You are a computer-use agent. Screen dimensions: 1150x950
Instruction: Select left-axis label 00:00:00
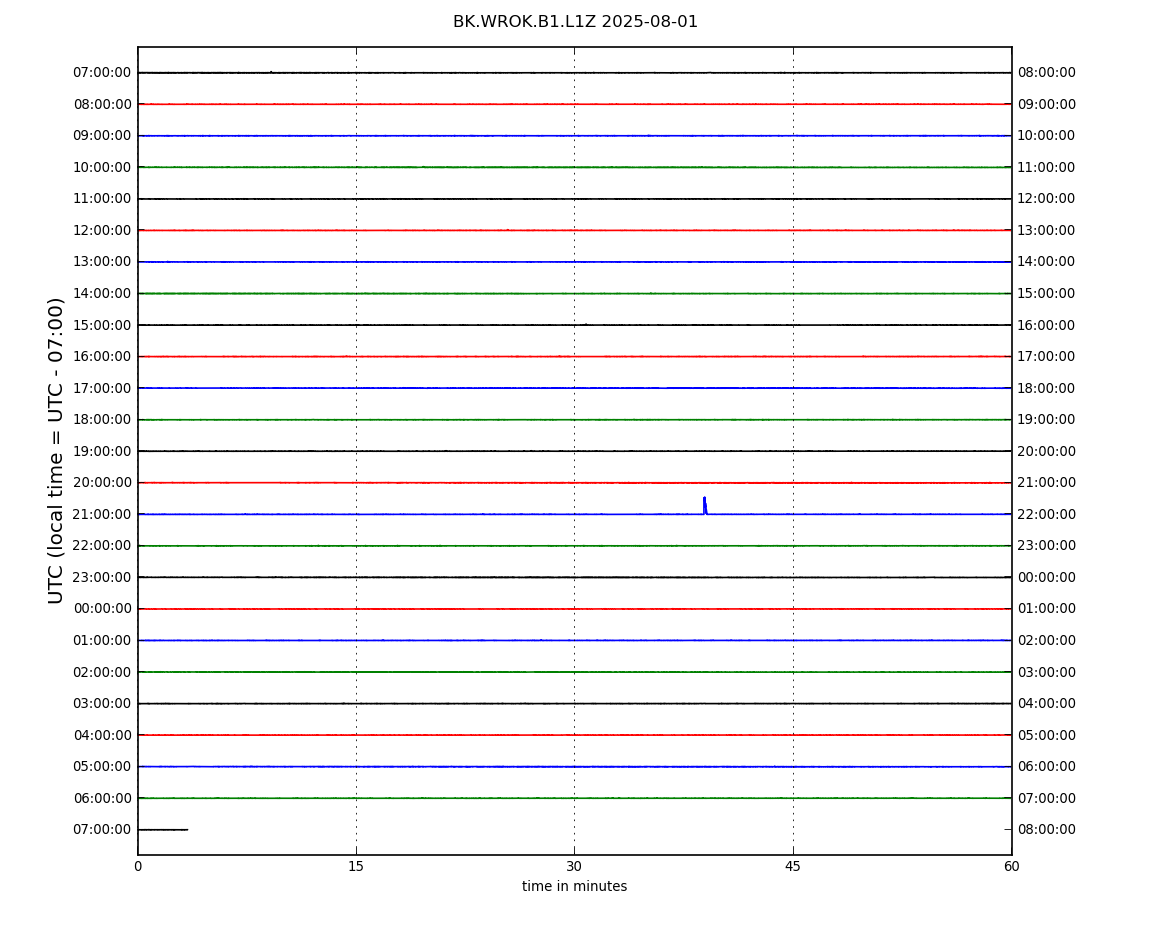click(x=103, y=609)
